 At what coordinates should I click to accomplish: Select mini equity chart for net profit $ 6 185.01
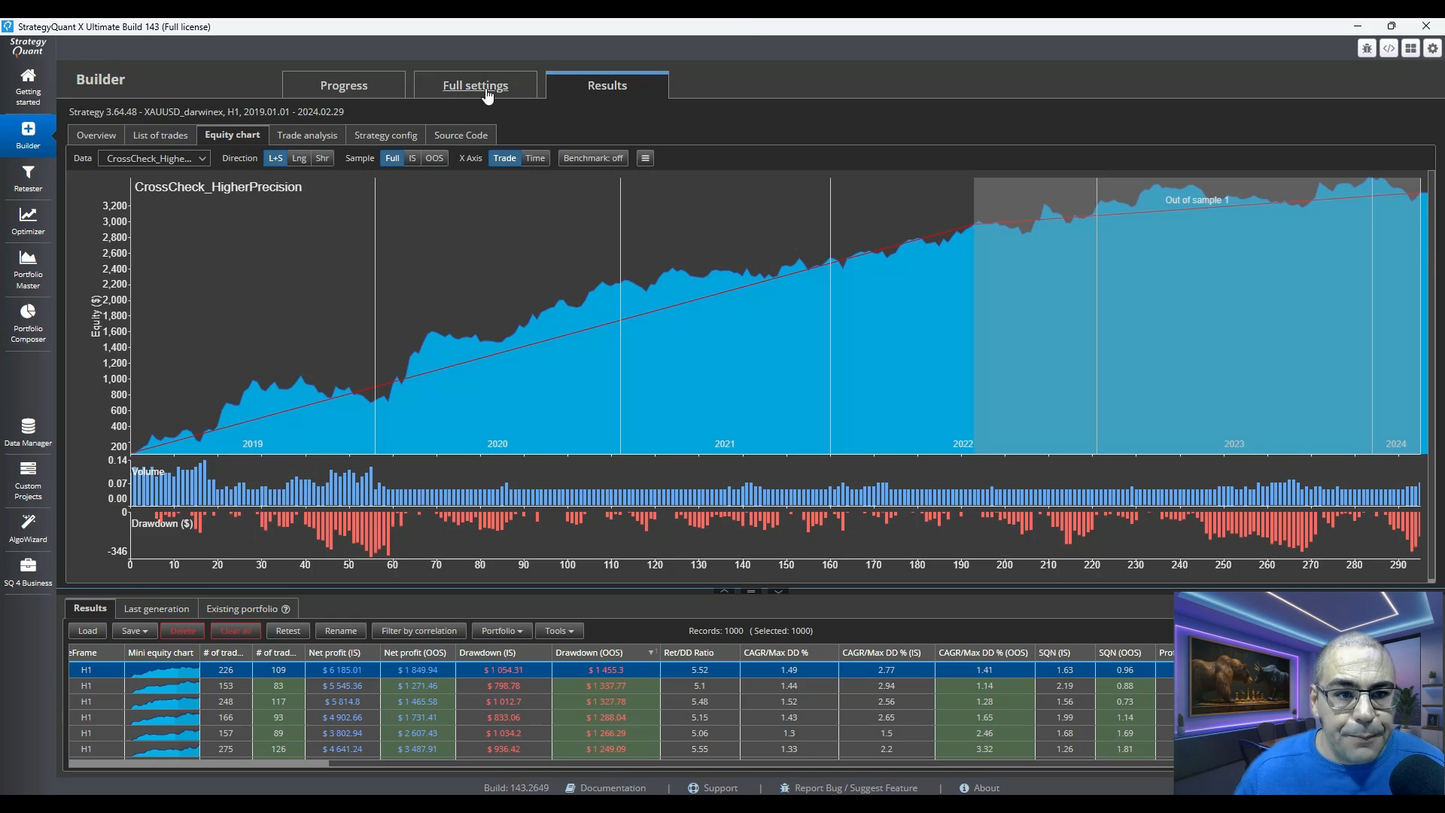pyautogui.click(x=162, y=670)
